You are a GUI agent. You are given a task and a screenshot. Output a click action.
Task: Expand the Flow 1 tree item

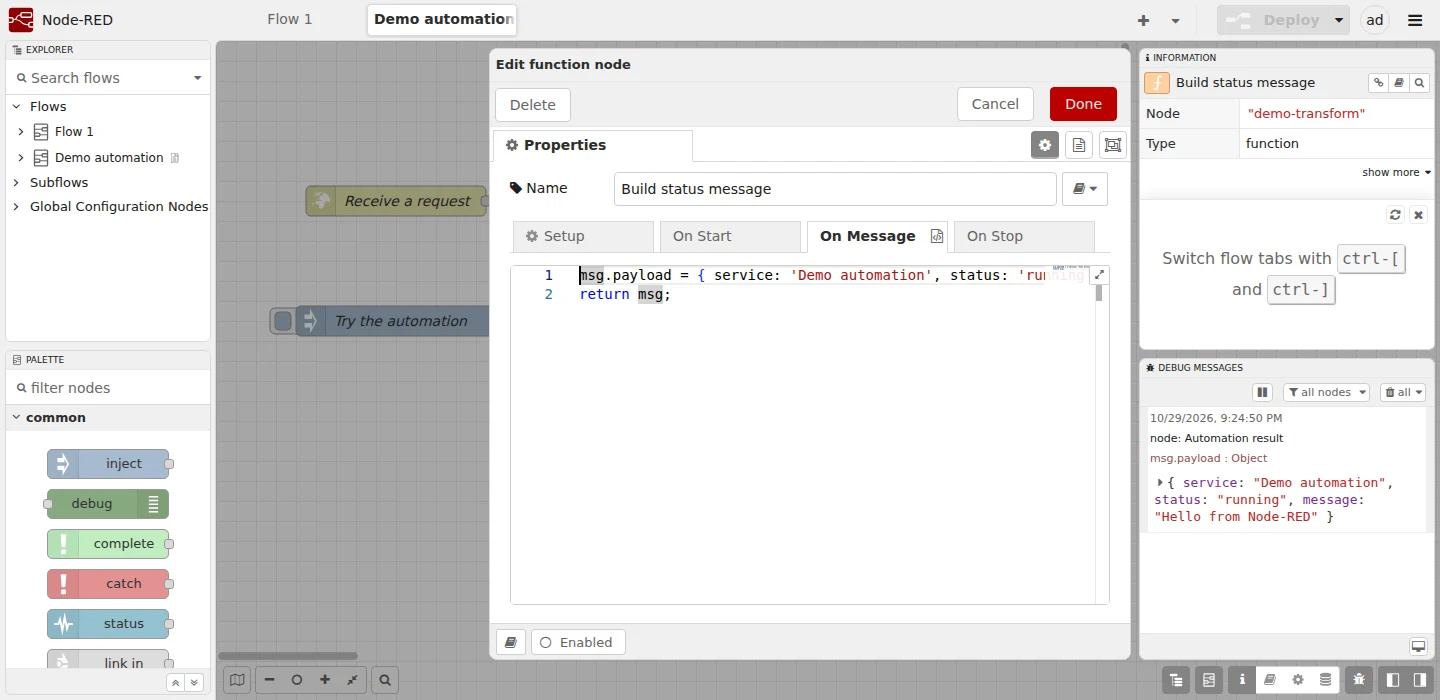(x=21, y=131)
